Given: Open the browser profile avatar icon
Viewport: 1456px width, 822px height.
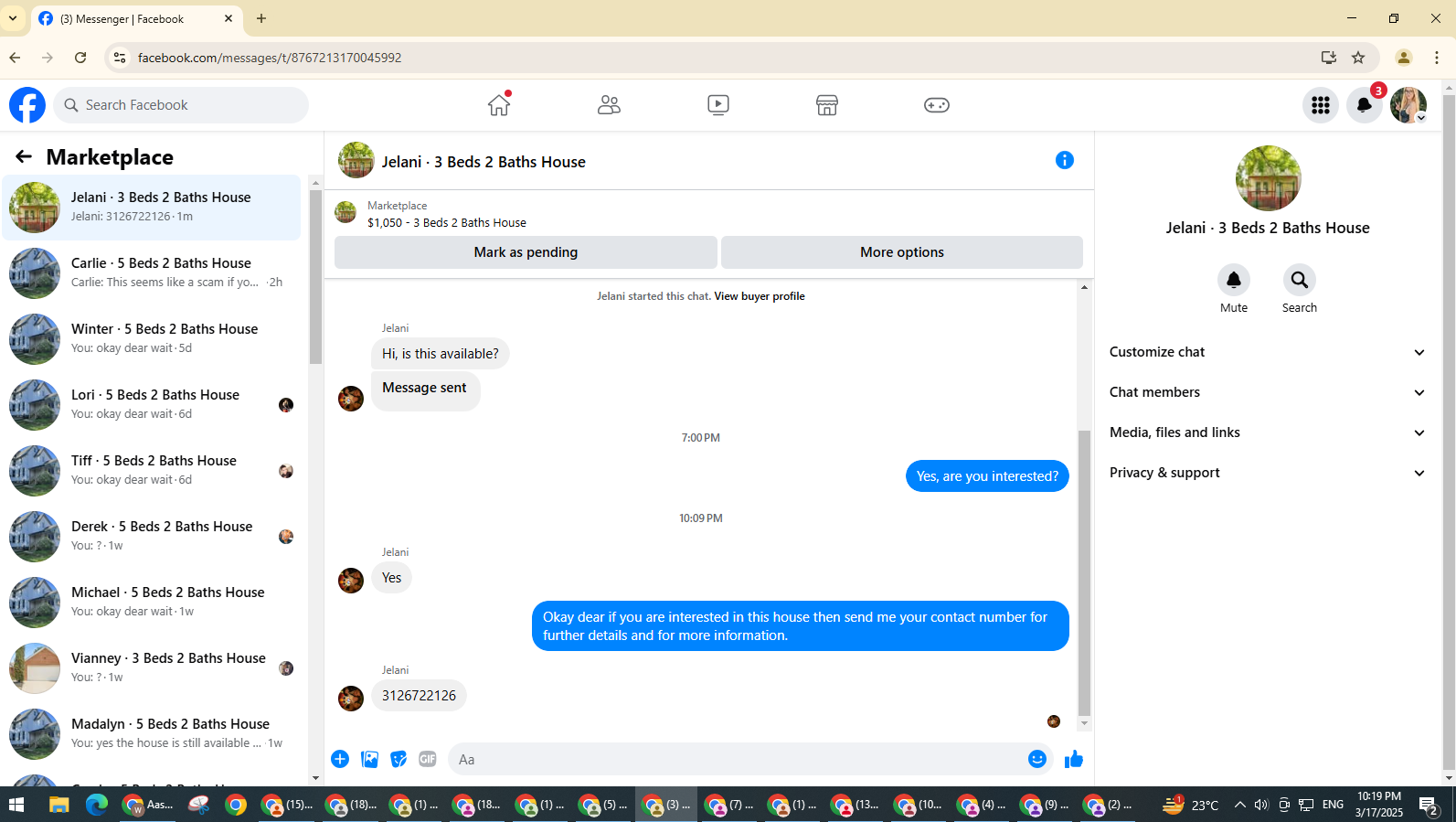Looking at the screenshot, I should [x=1404, y=58].
